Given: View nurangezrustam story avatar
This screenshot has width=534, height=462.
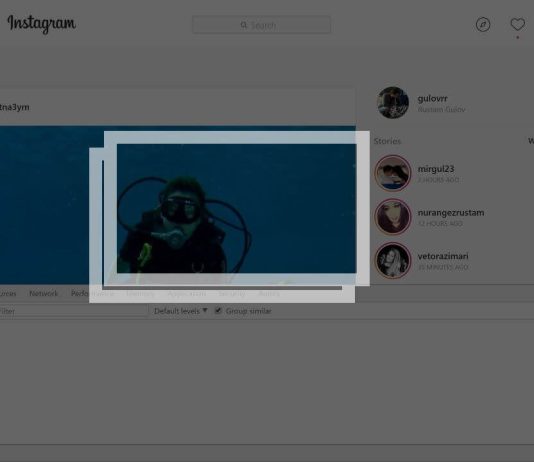Looking at the screenshot, I should tap(393, 217).
